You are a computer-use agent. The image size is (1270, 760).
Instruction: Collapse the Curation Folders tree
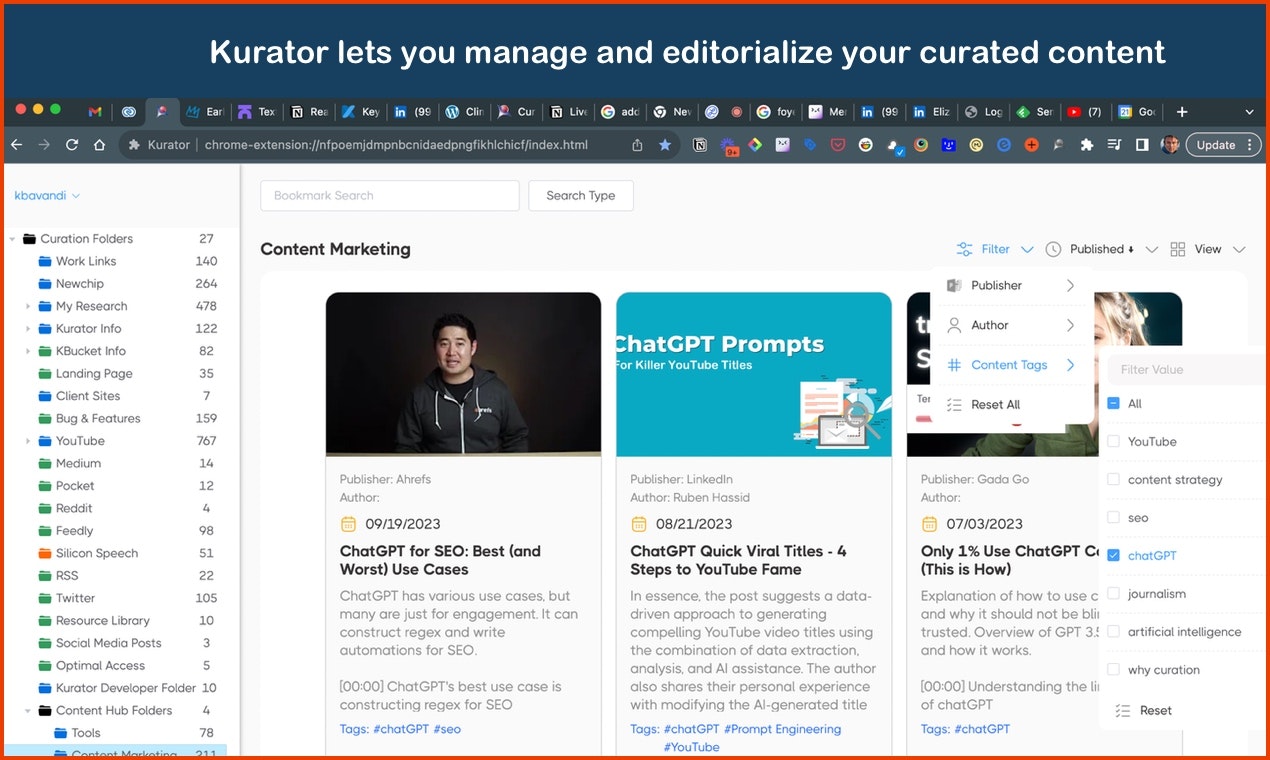tap(12, 239)
